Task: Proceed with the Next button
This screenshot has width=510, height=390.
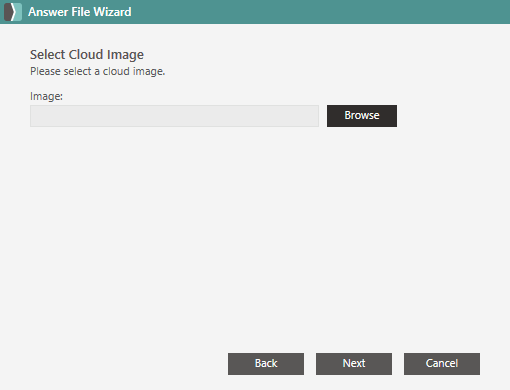Action: click(x=354, y=364)
